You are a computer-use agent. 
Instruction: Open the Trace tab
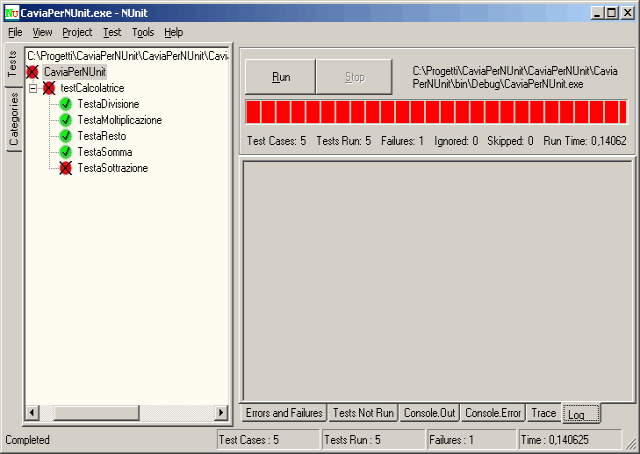544,413
